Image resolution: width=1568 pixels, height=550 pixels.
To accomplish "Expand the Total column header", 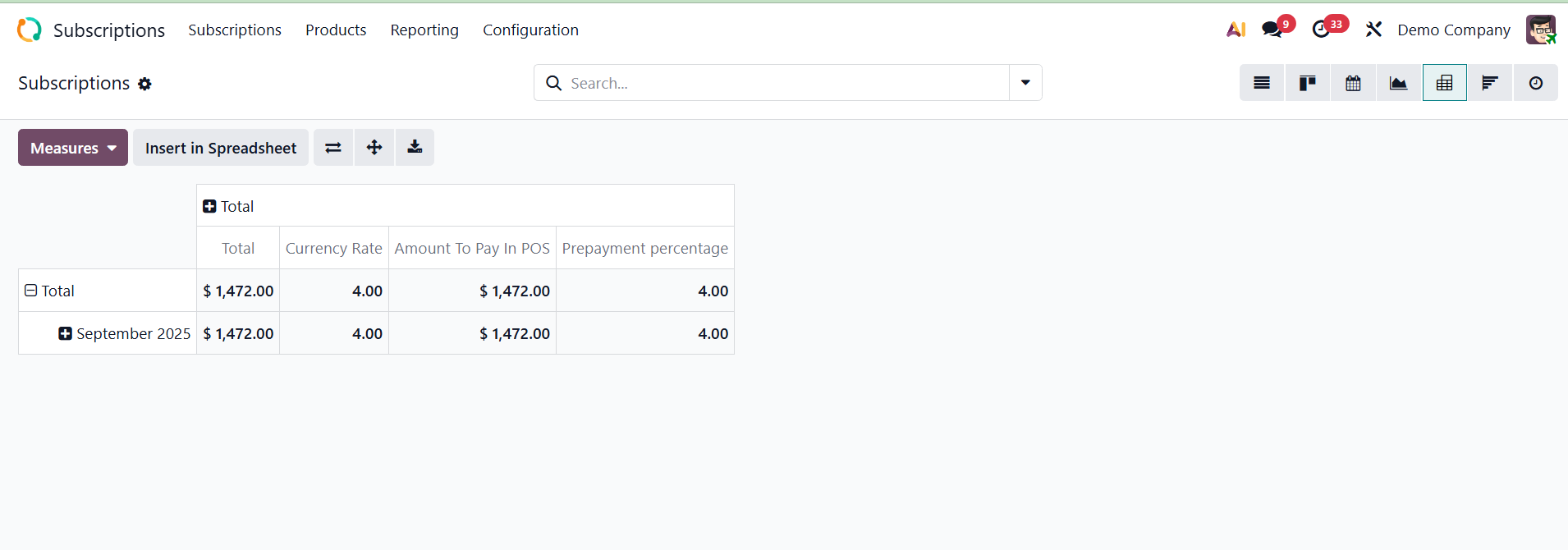I will point(209,207).
